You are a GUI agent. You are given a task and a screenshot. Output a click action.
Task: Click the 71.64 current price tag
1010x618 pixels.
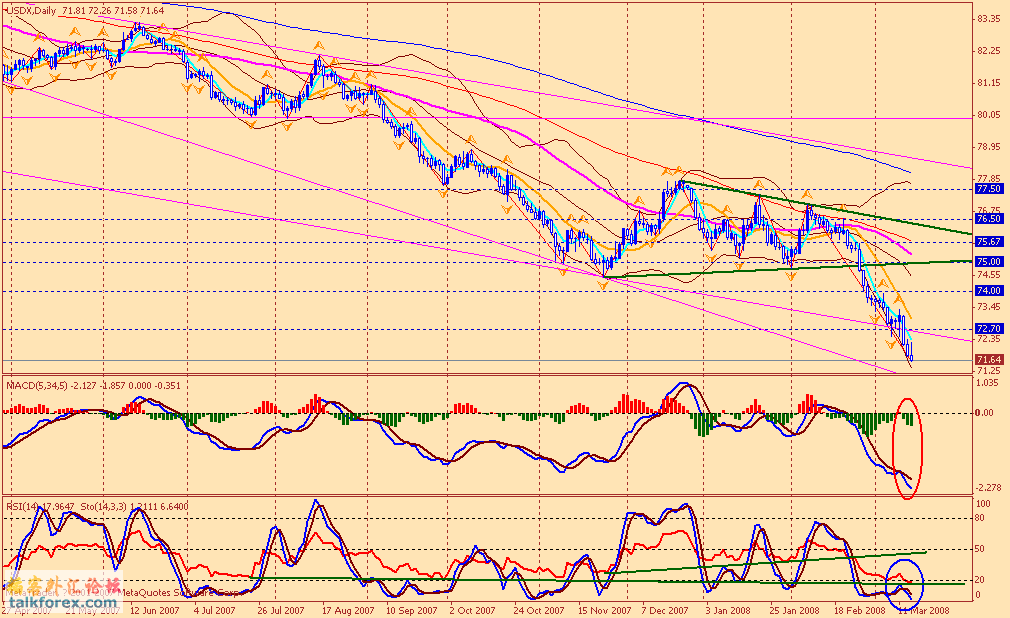989,360
